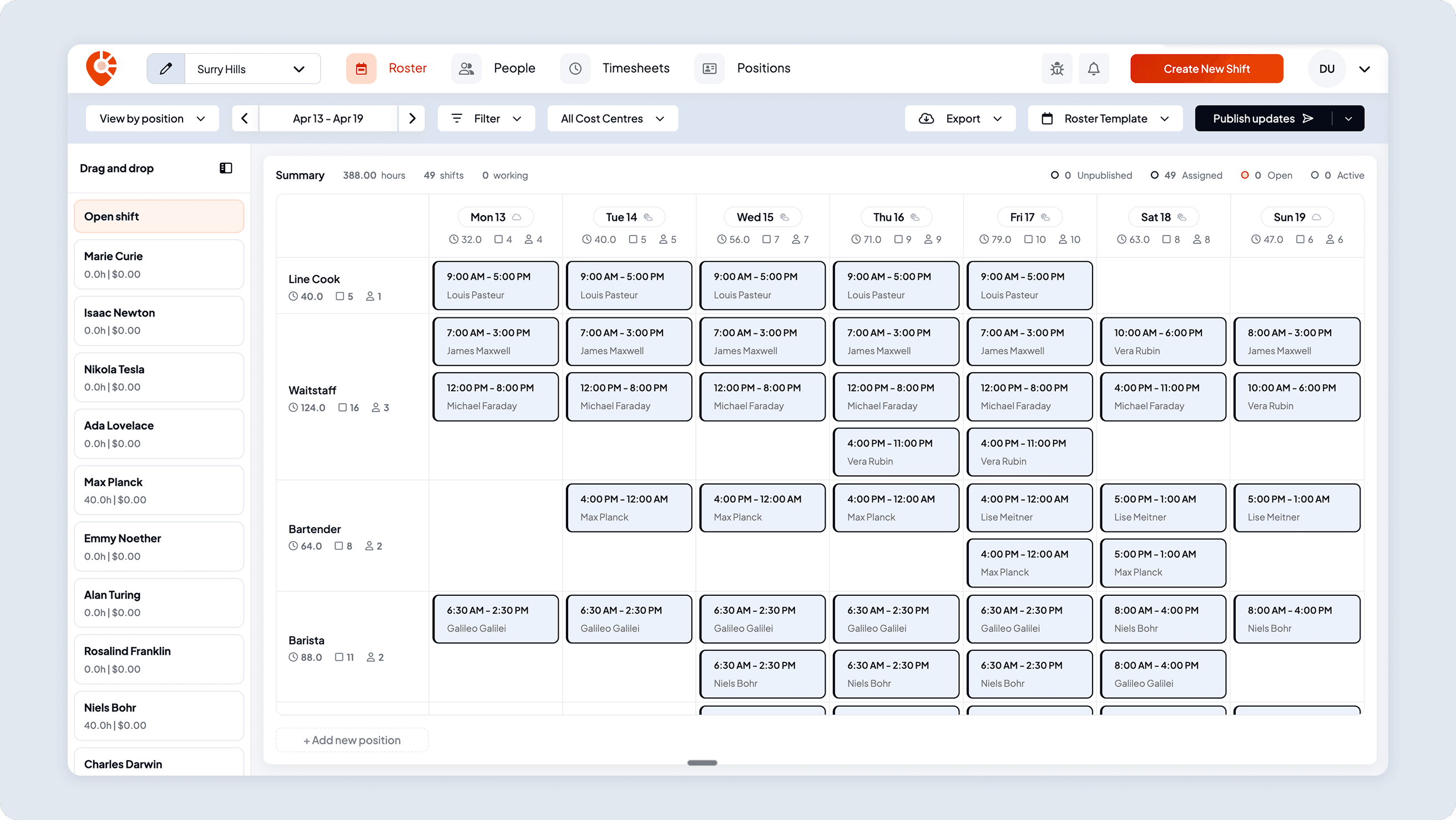The image size is (1456, 820).
Task: Click weather icon beside Mon 13
Action: (517, 217)
